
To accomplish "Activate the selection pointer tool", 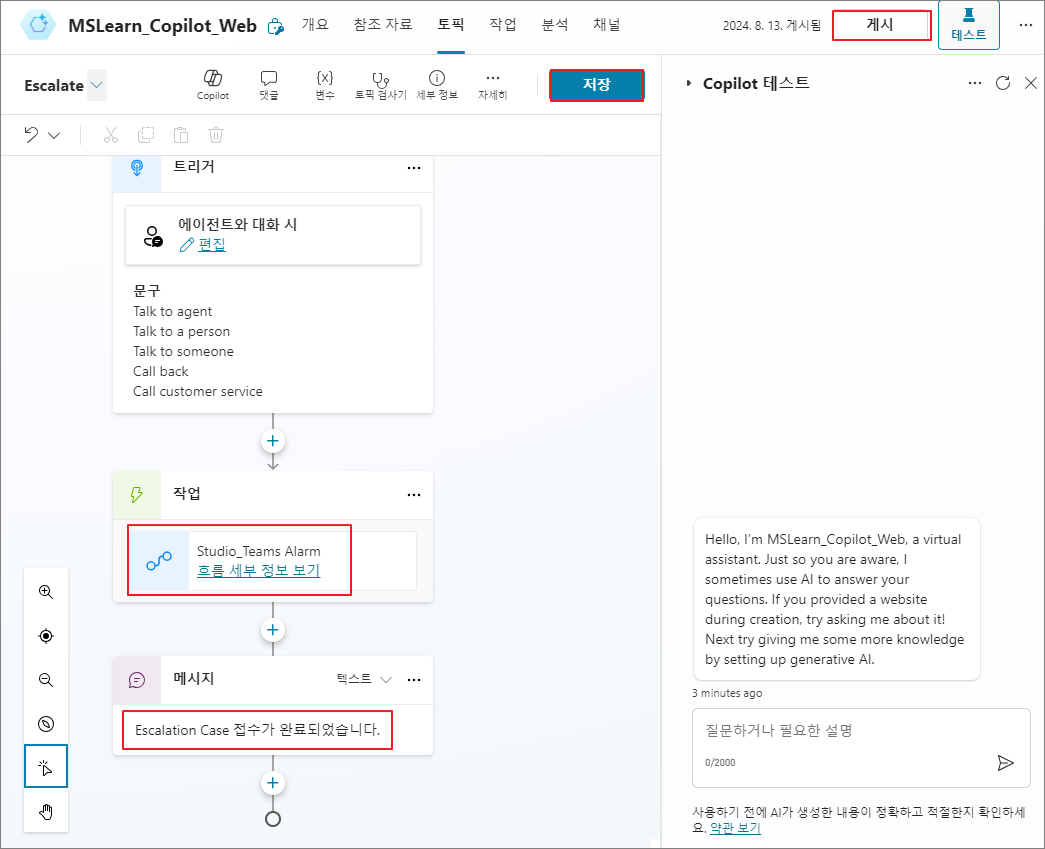I will pos(46,766).
